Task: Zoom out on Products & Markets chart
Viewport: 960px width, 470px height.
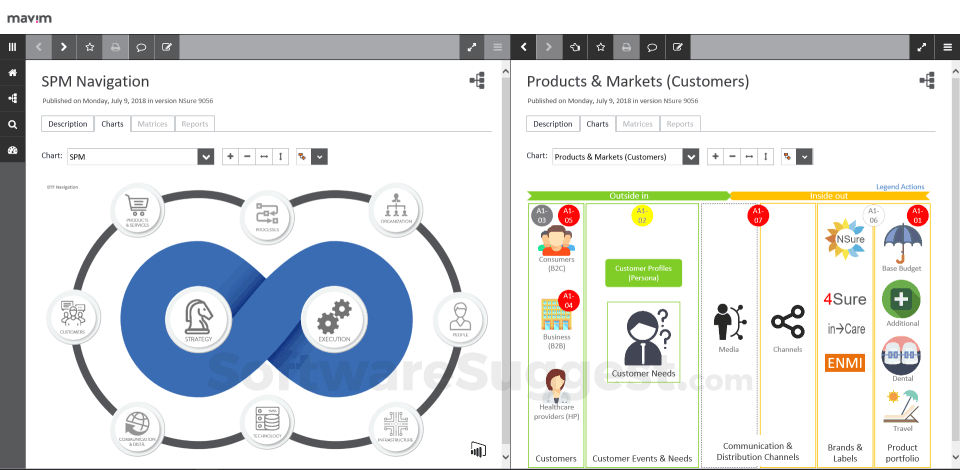Action: pyautogui.click(x=732, y=156)
